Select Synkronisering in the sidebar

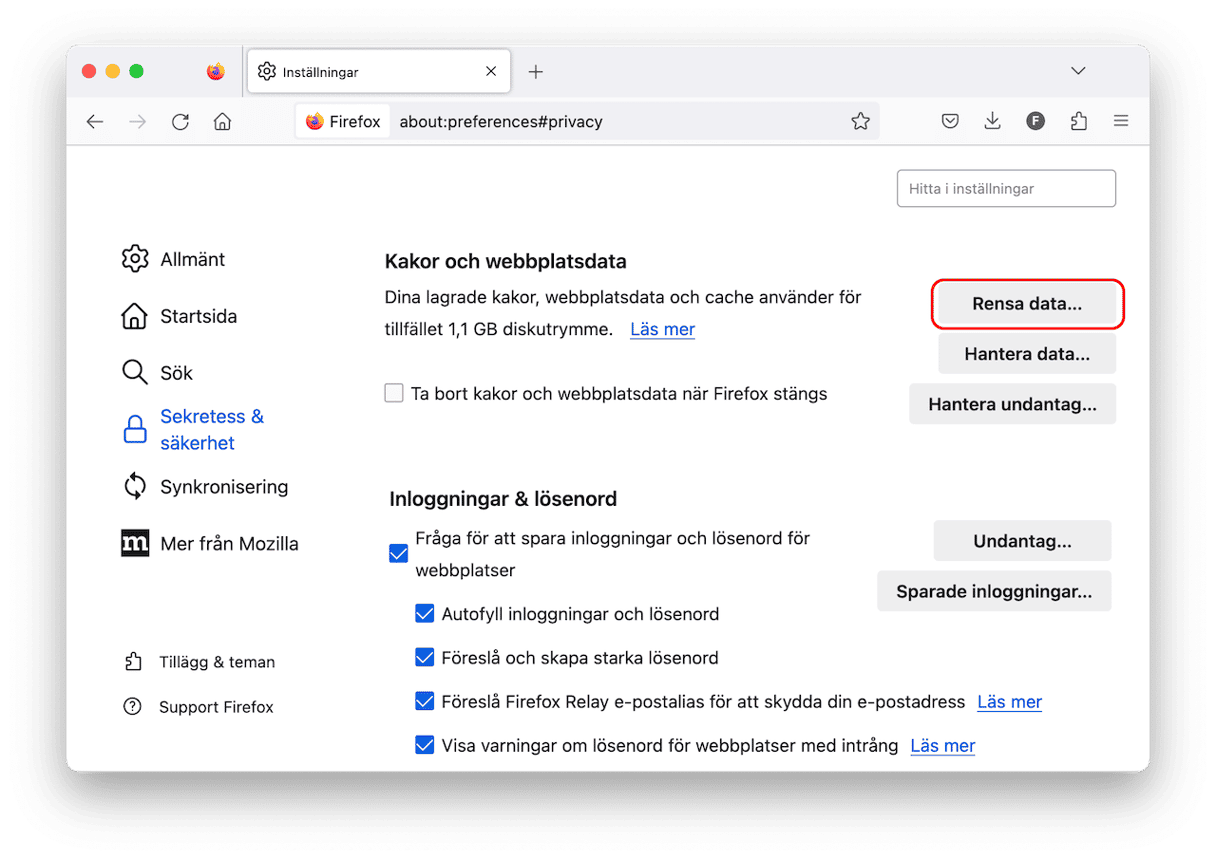tap(223, 487)
